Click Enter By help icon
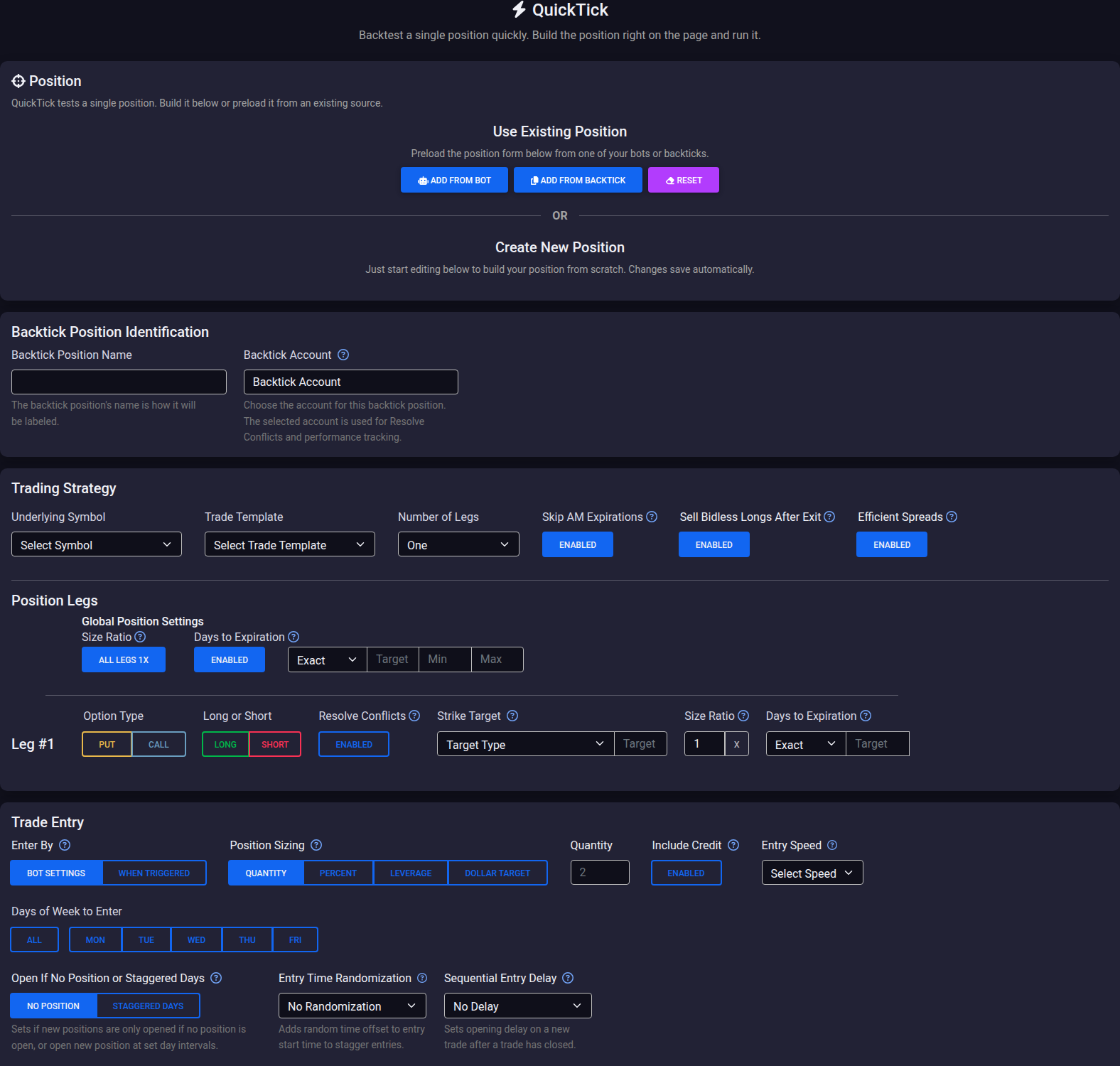Image resolution: width=1120 pixels, height=1066 pixels. 65,845
